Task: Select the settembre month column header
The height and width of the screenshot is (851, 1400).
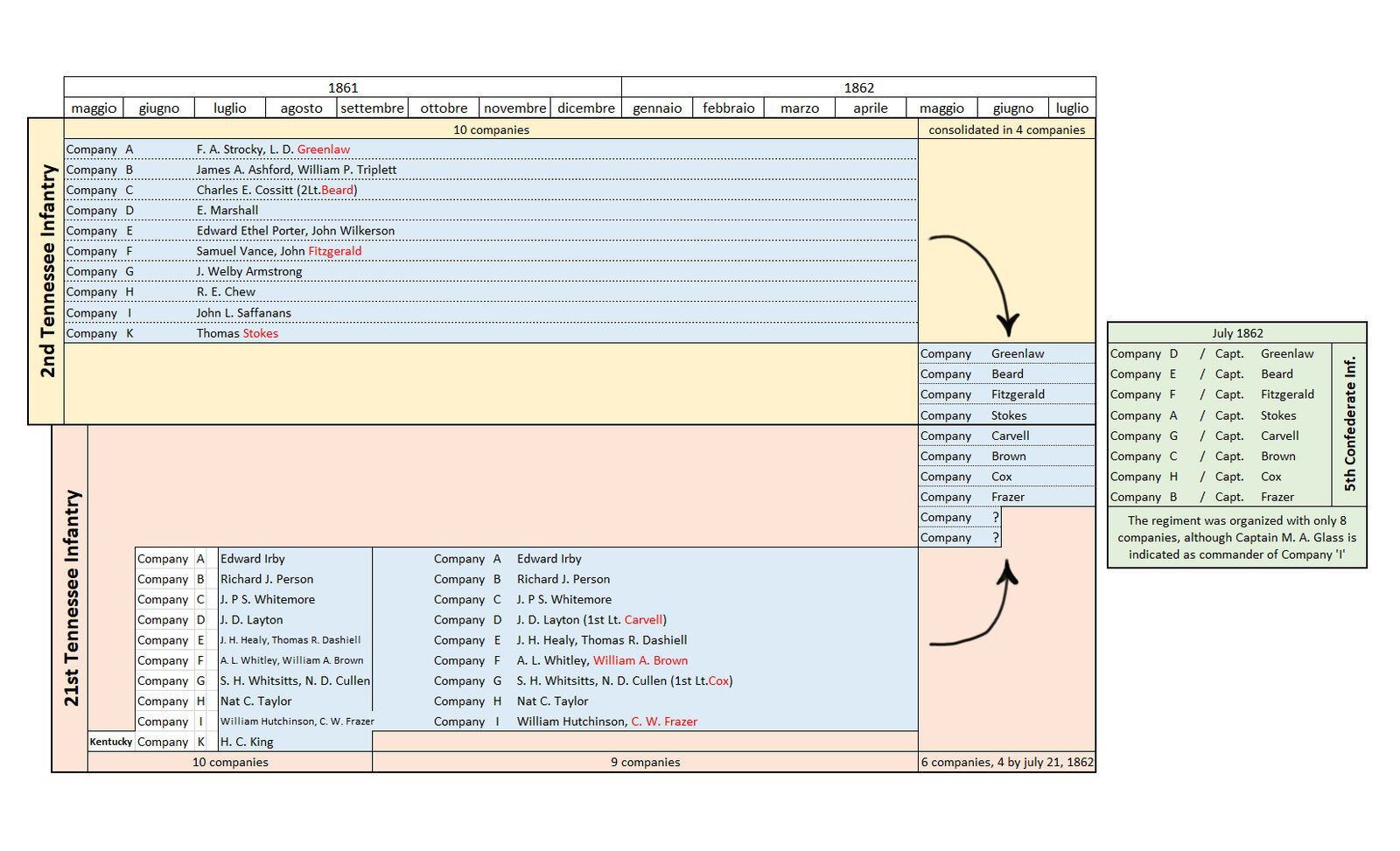Action: tap(372, 108)
